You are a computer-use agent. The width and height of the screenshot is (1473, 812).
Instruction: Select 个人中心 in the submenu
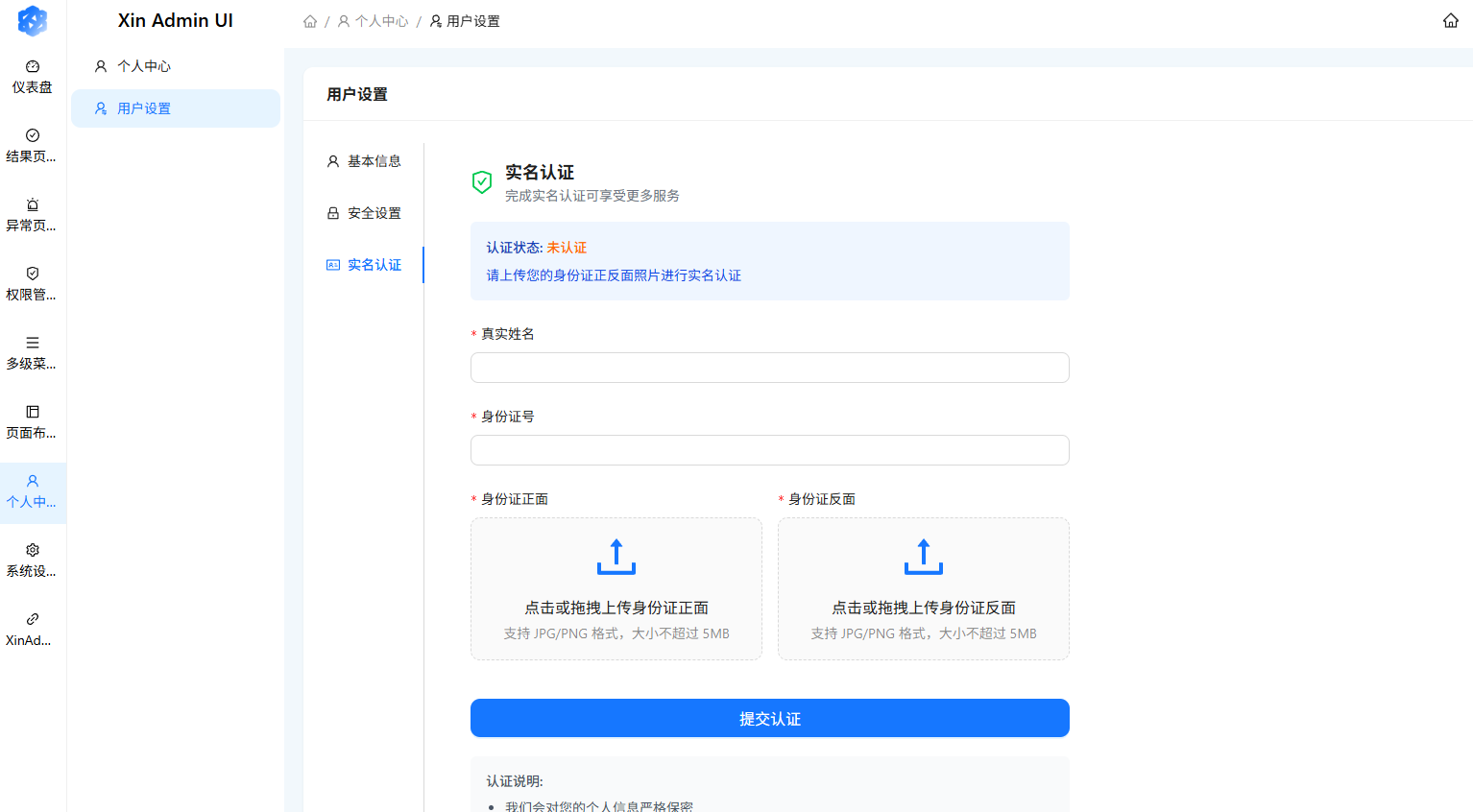click(x=144, y=66)
